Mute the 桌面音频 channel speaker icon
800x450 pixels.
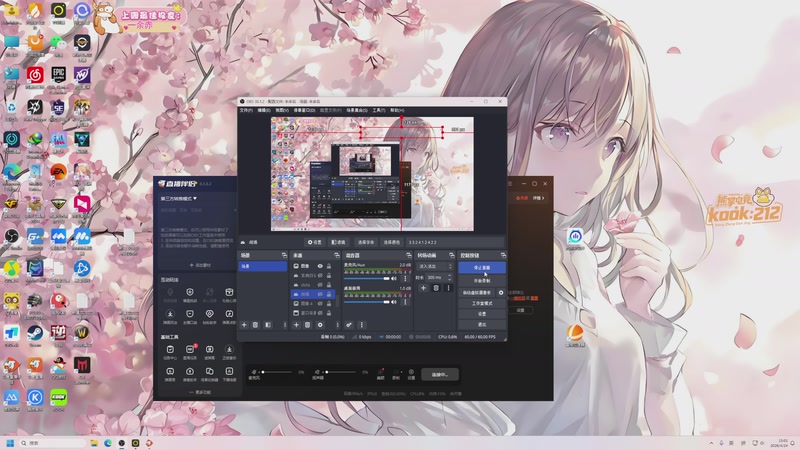[394, 302]
